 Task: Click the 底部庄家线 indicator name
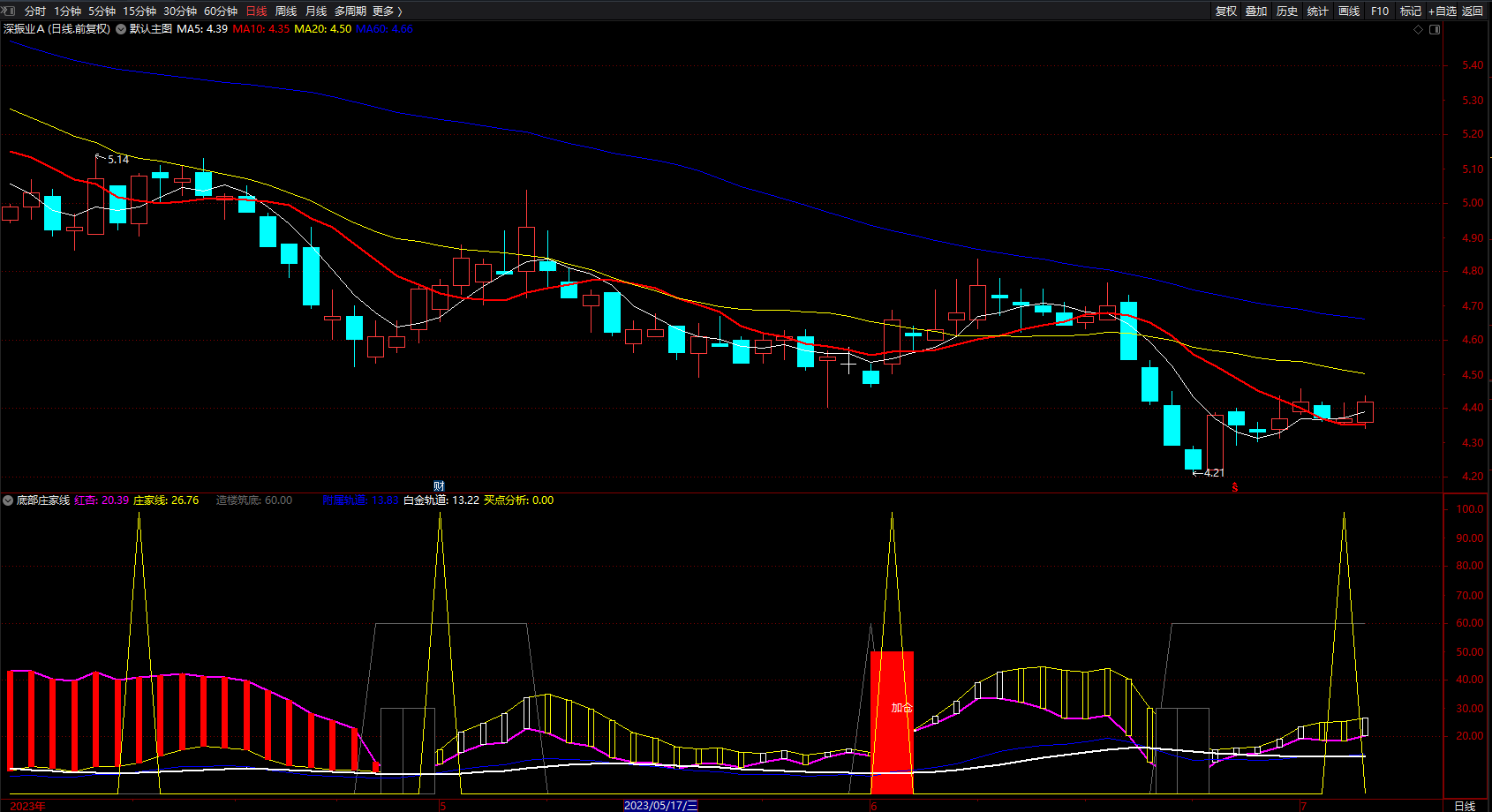coord(43,500)
